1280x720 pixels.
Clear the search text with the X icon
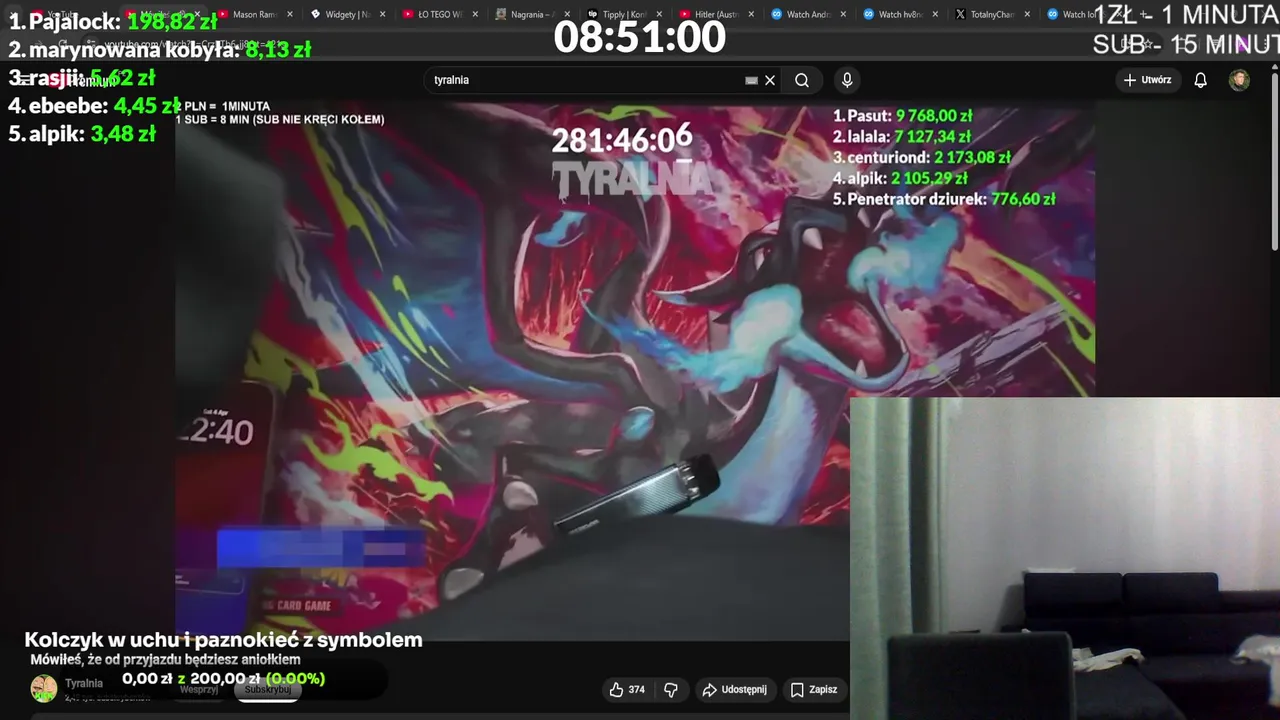770,80
